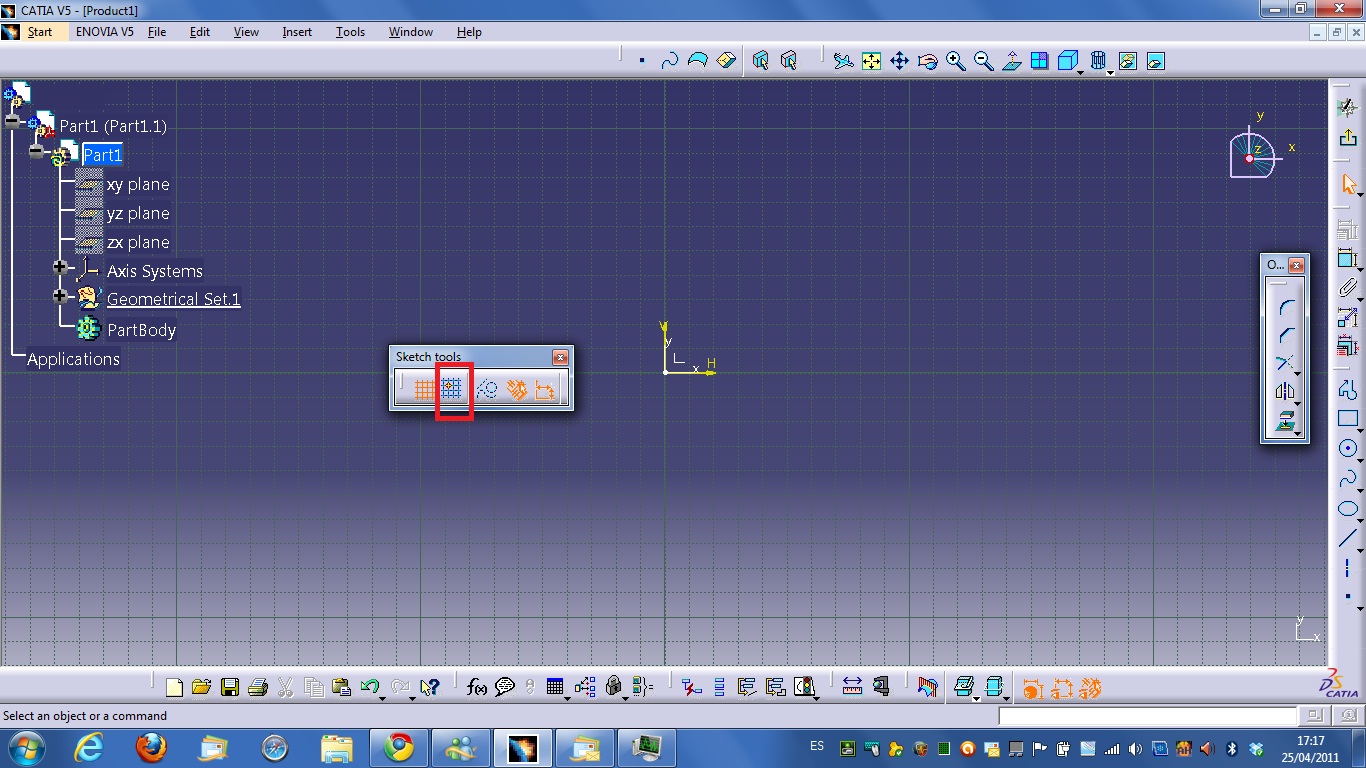1366x768 pixels.
Task: Select the Spline tool in right toolbar
Action: pyautogui.click(x=1348, y=478)
